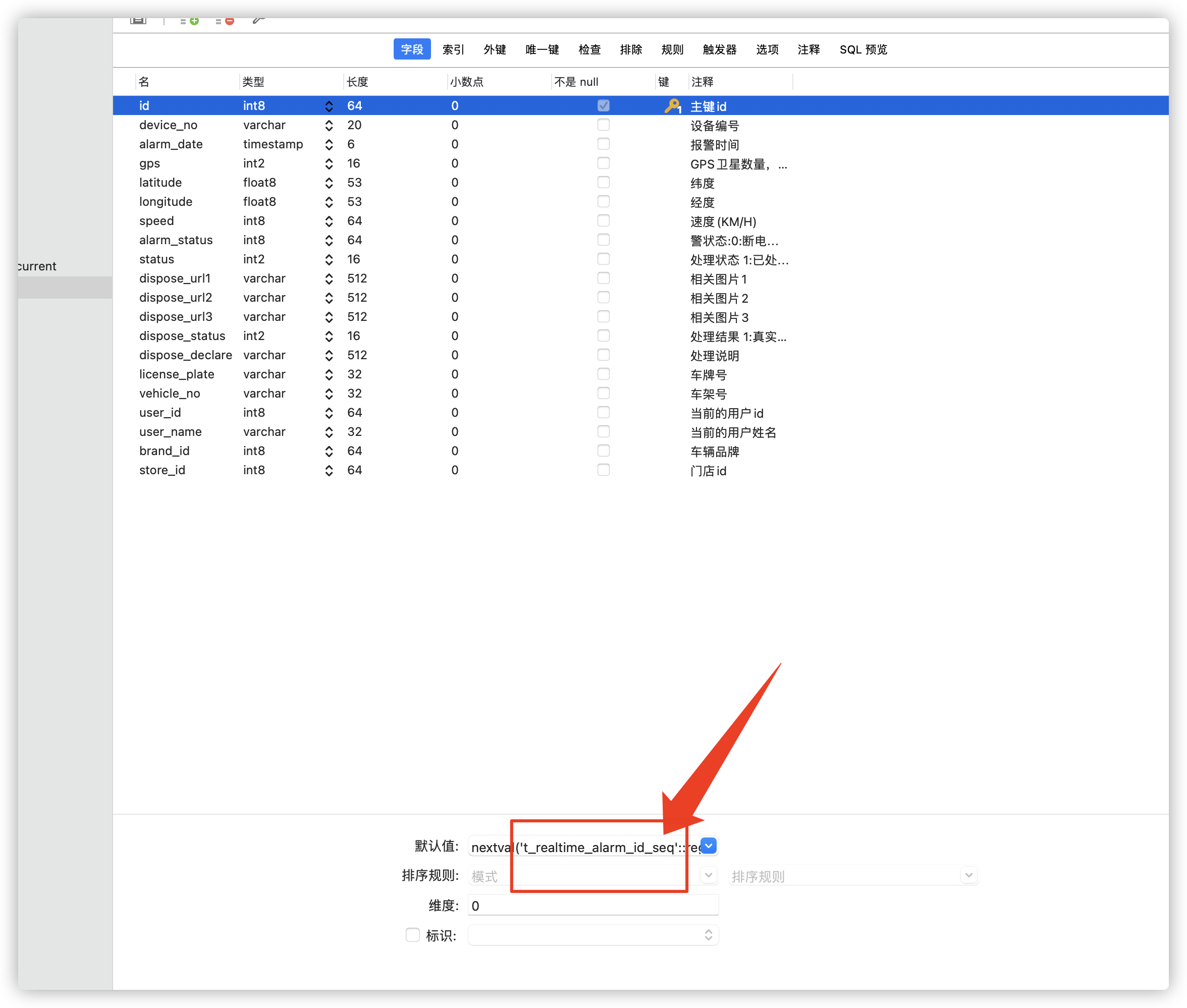Save the table design

[x=138, y=20]
